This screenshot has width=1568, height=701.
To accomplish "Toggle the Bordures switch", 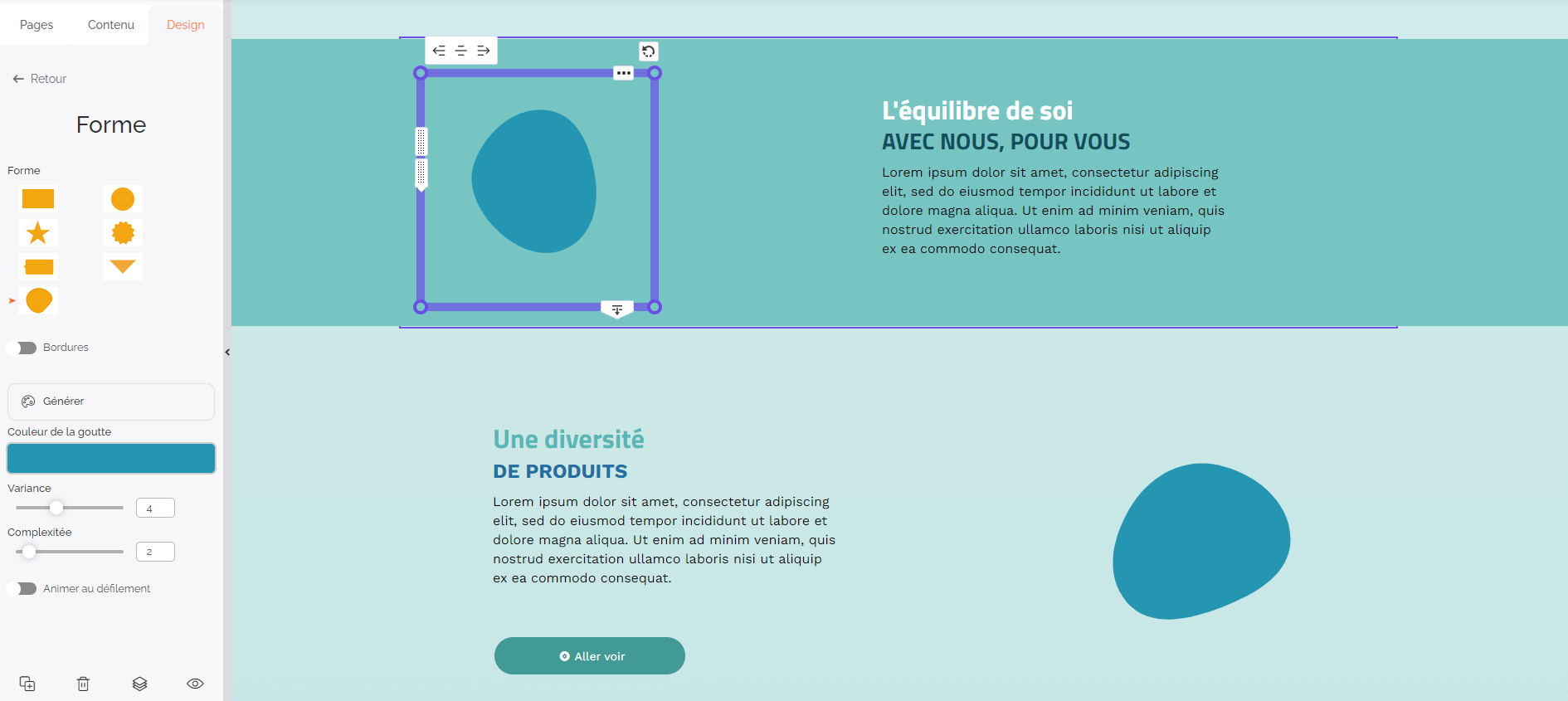I will tap(22, 348).
